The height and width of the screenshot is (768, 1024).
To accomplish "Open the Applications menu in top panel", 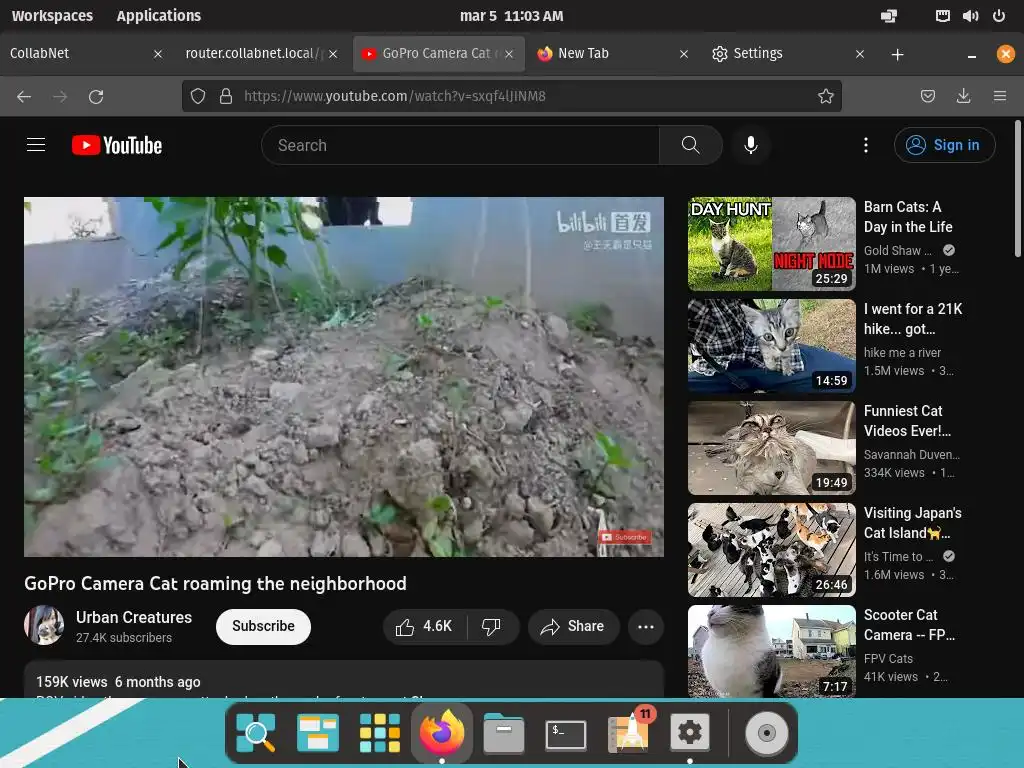I will coord(159,16).
